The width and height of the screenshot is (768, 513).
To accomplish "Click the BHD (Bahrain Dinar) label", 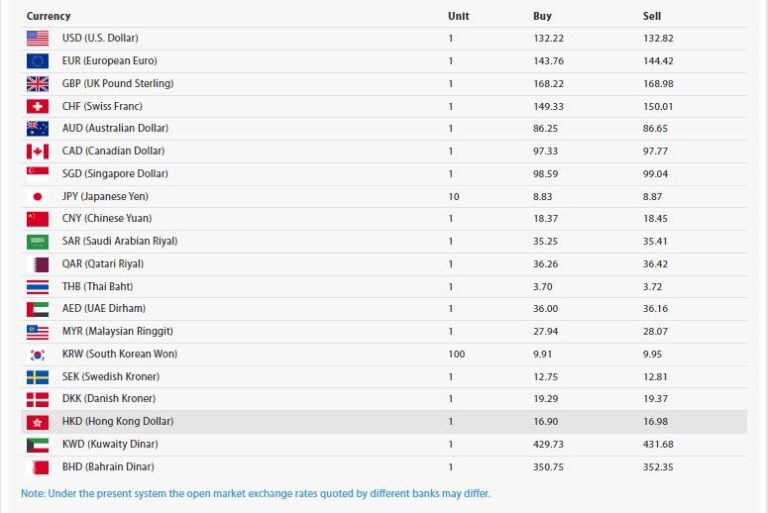I will [108, 467].
